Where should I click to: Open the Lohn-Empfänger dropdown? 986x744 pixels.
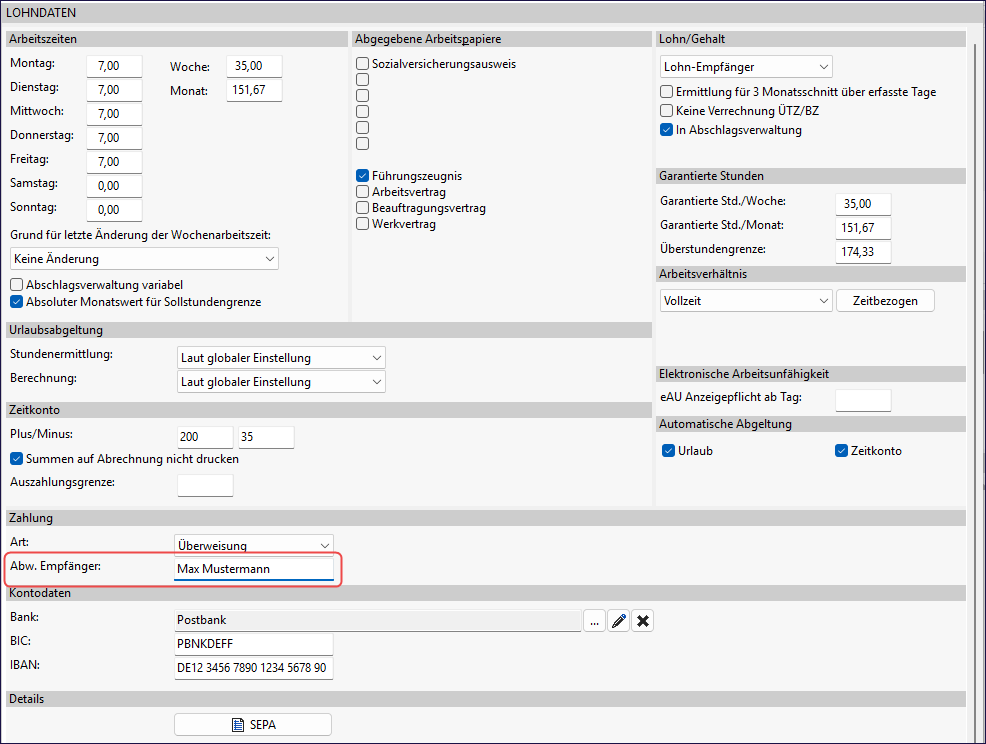746,67
